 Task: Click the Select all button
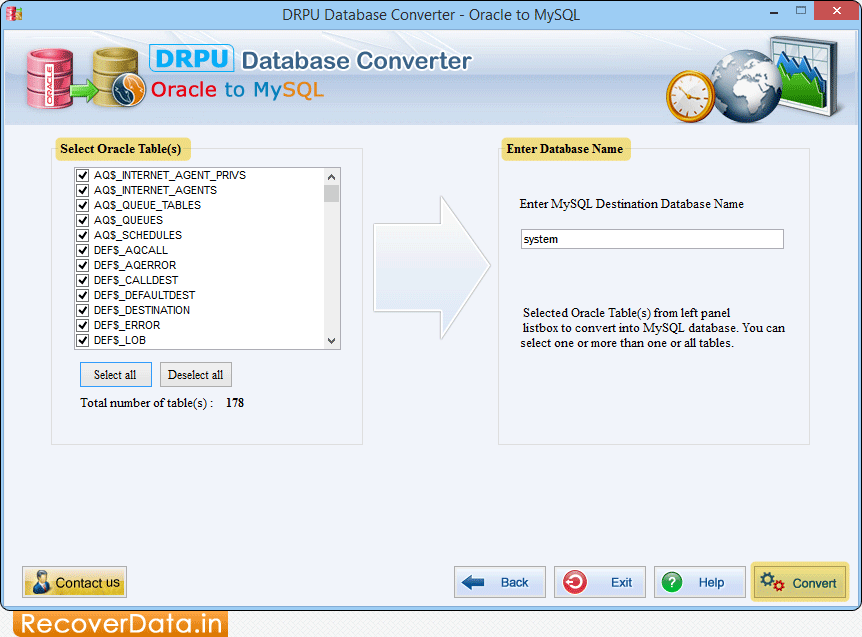pos(115,375)
